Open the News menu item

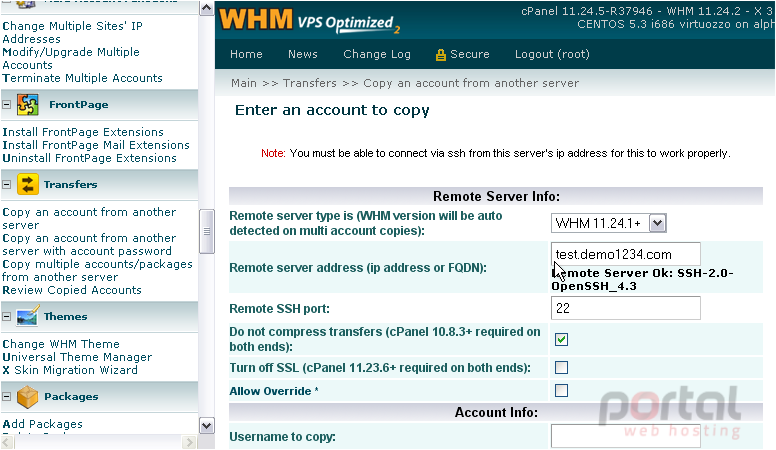[x=303, y=54]
